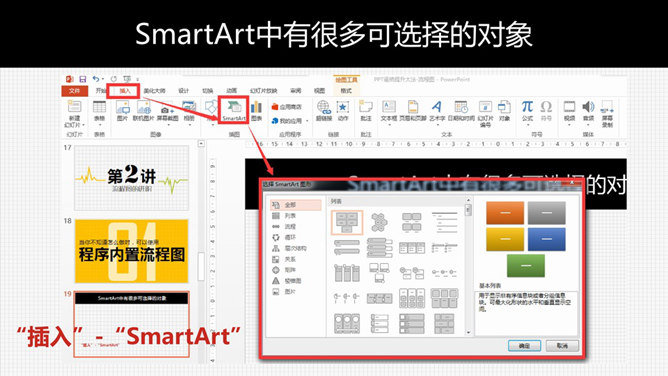Insert a chart with the 图表 icon
The height and width of the screenshot is (376, 668).
[x=256, y=111]
